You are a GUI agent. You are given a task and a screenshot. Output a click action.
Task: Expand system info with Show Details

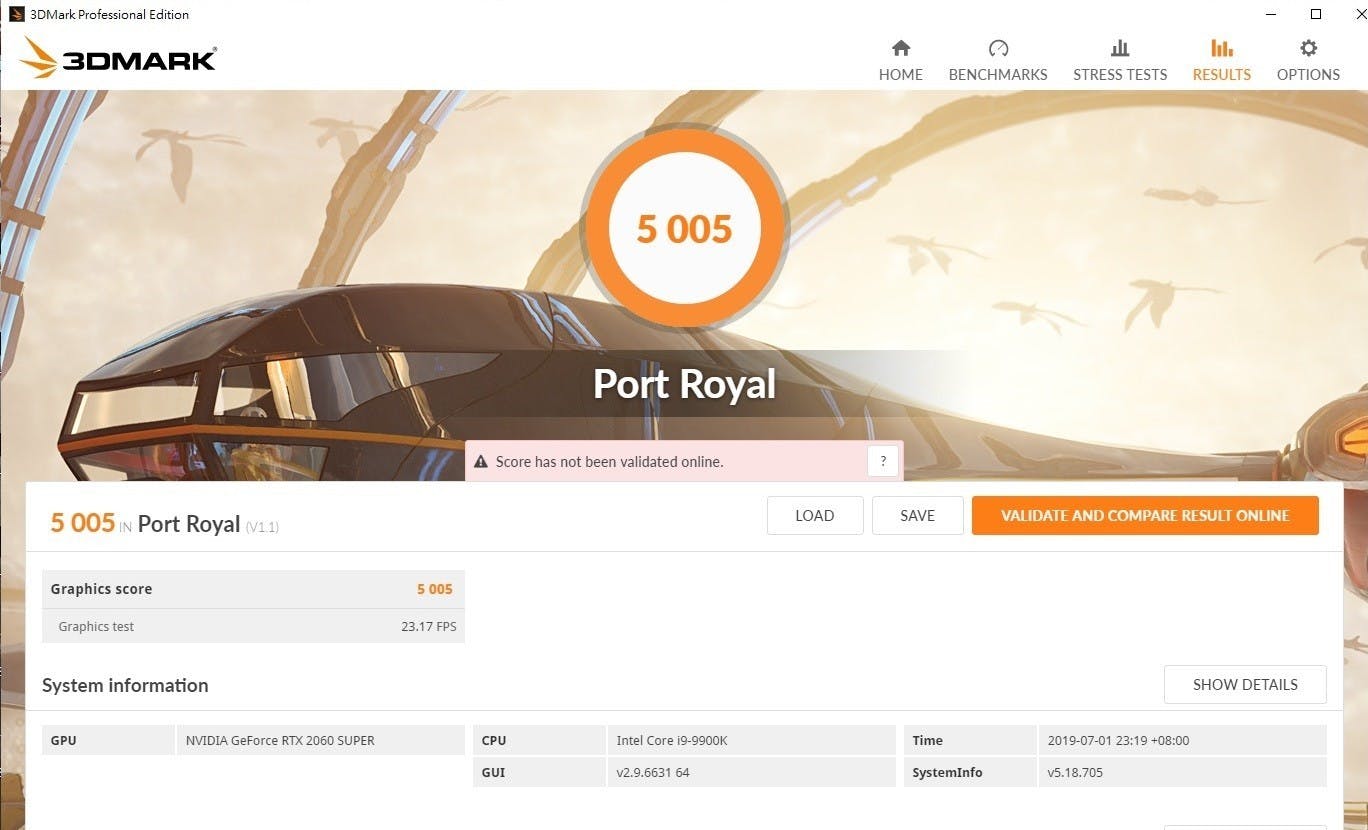click(1245, 685)
